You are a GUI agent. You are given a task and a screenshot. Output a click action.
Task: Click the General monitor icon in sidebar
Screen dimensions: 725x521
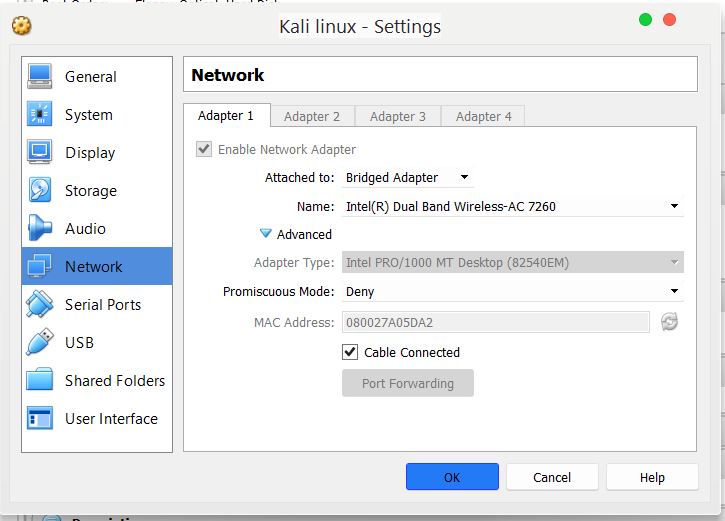pos(39,76)
